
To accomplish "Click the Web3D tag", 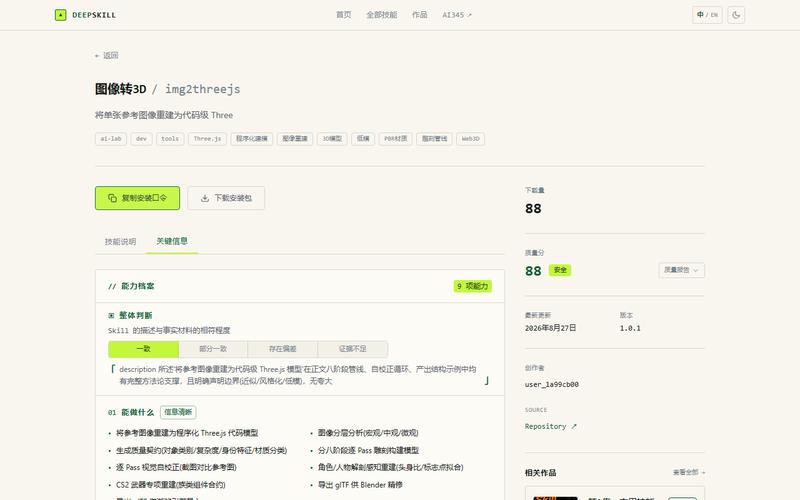I will 470,139.
